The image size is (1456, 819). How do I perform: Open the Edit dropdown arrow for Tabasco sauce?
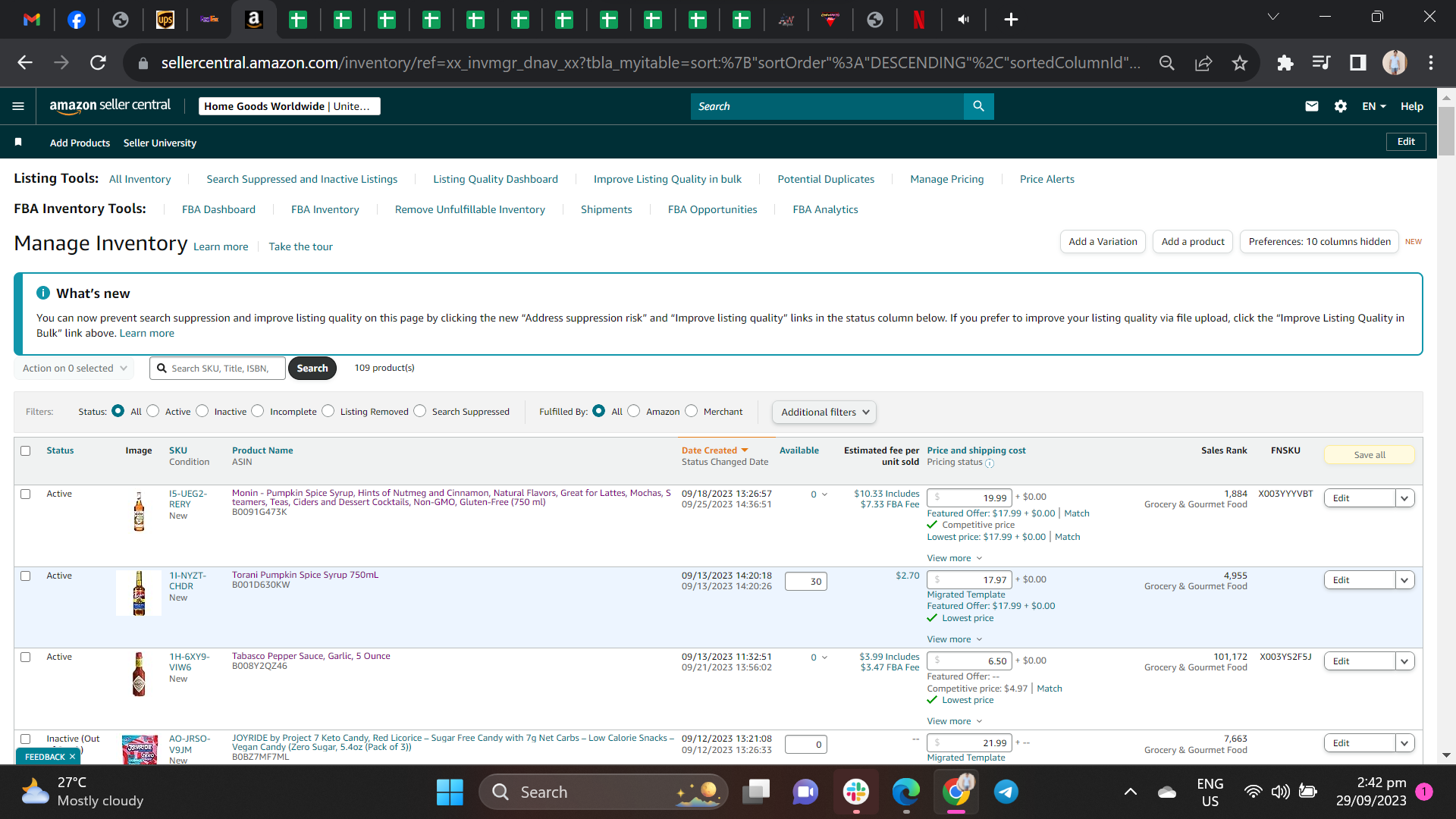click(1405, 661)
